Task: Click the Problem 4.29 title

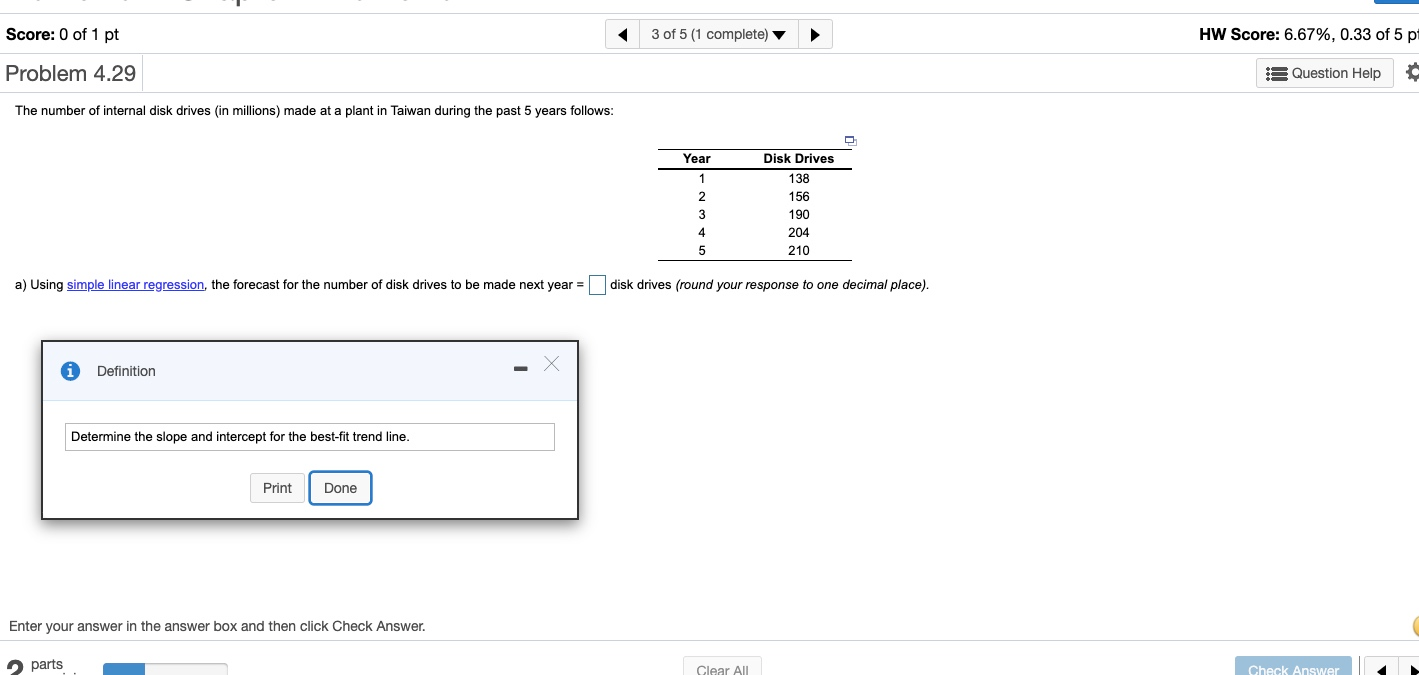Action: tap(71, 73)
